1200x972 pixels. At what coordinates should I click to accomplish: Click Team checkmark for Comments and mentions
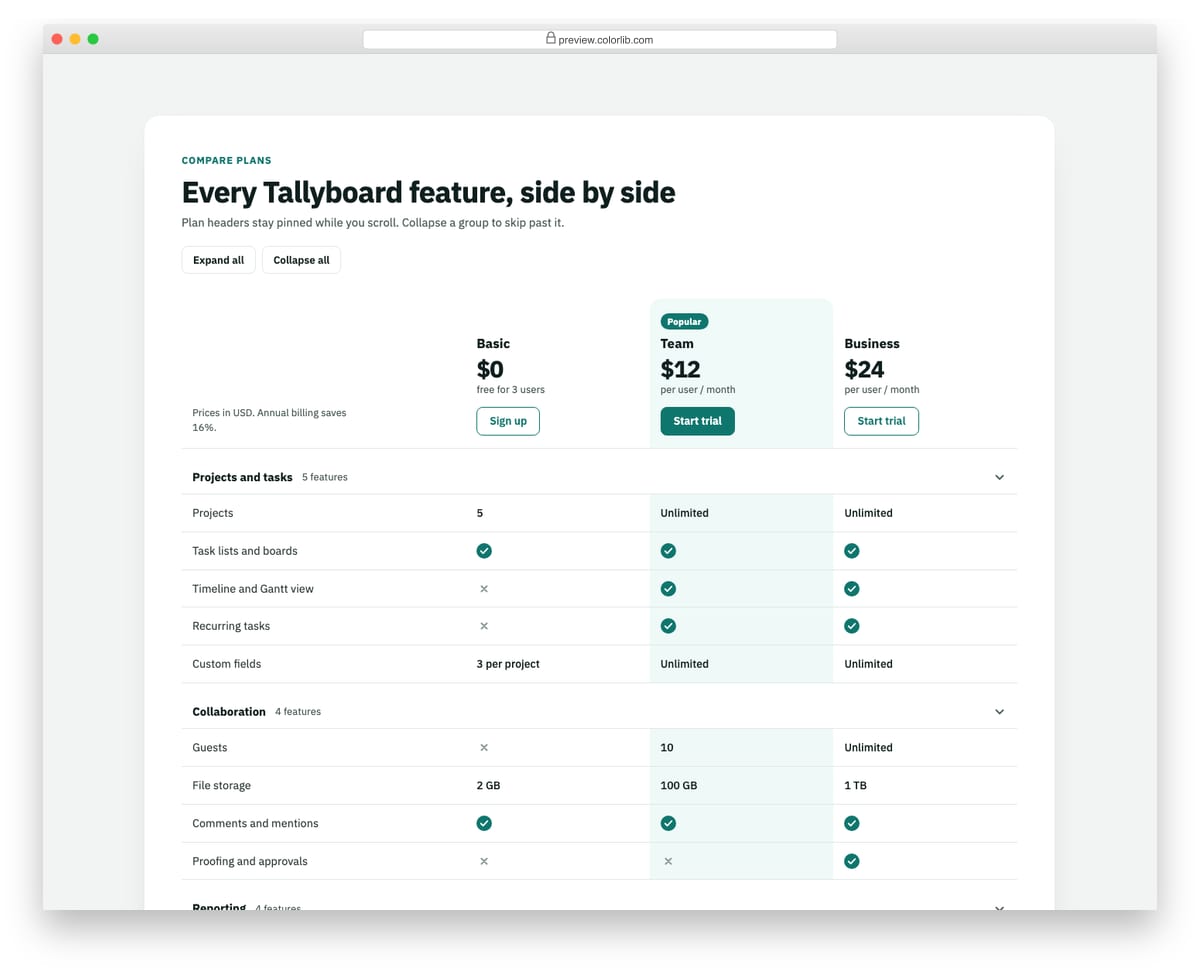[668, 823]
